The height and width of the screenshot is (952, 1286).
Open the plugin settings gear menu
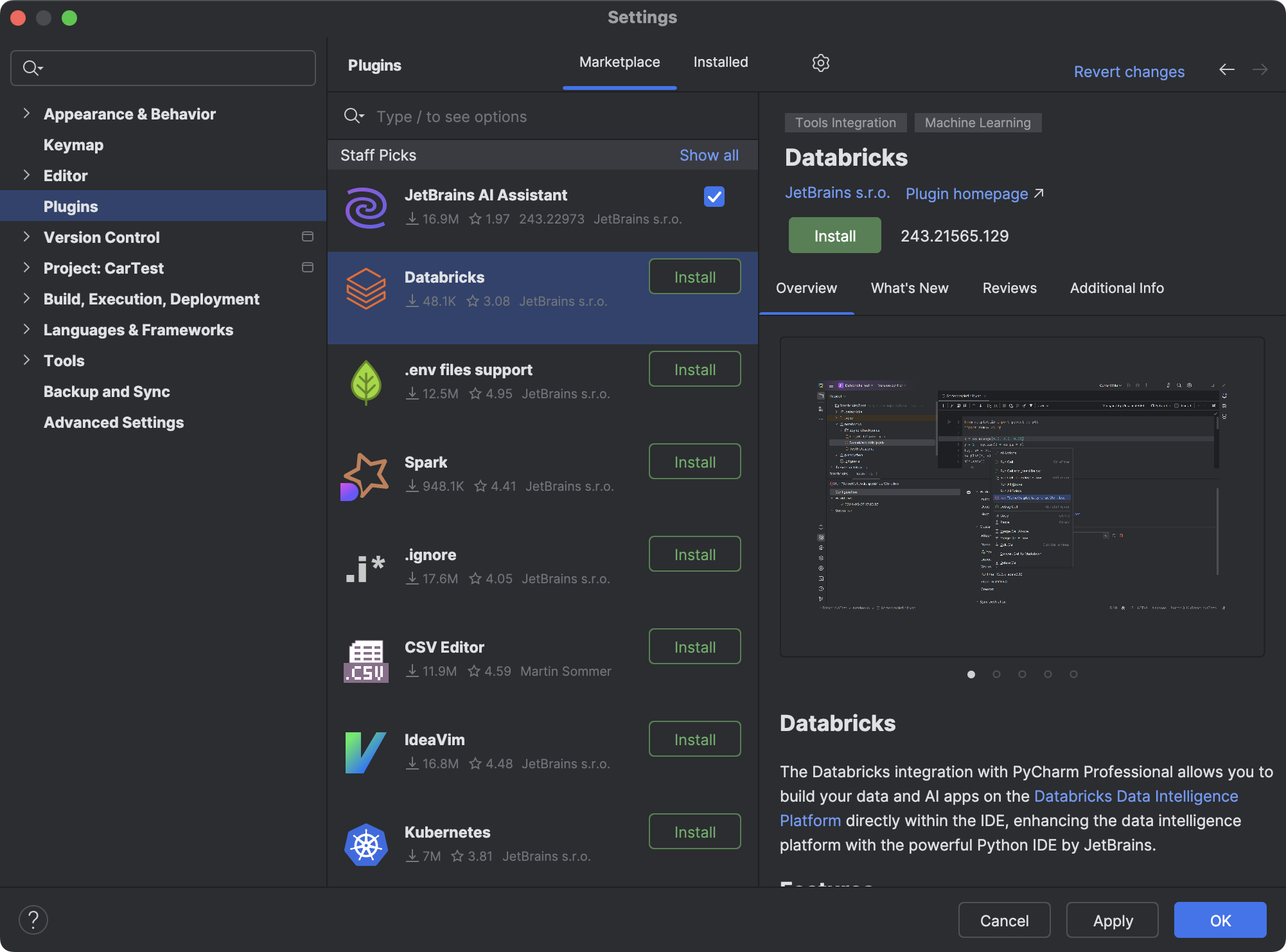[x=820, y=63]
